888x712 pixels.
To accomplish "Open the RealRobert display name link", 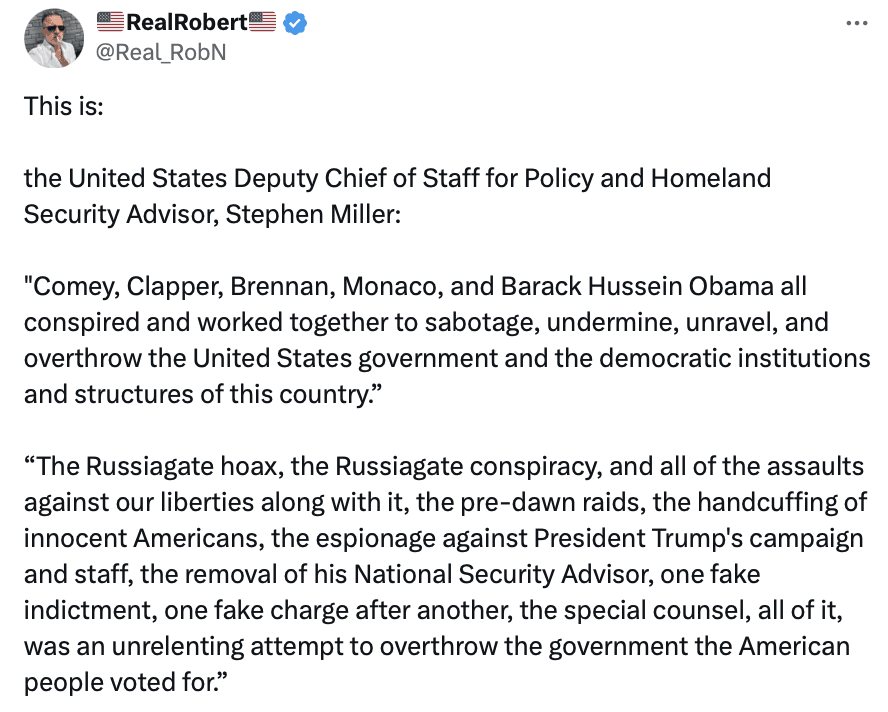I will 186,23.
